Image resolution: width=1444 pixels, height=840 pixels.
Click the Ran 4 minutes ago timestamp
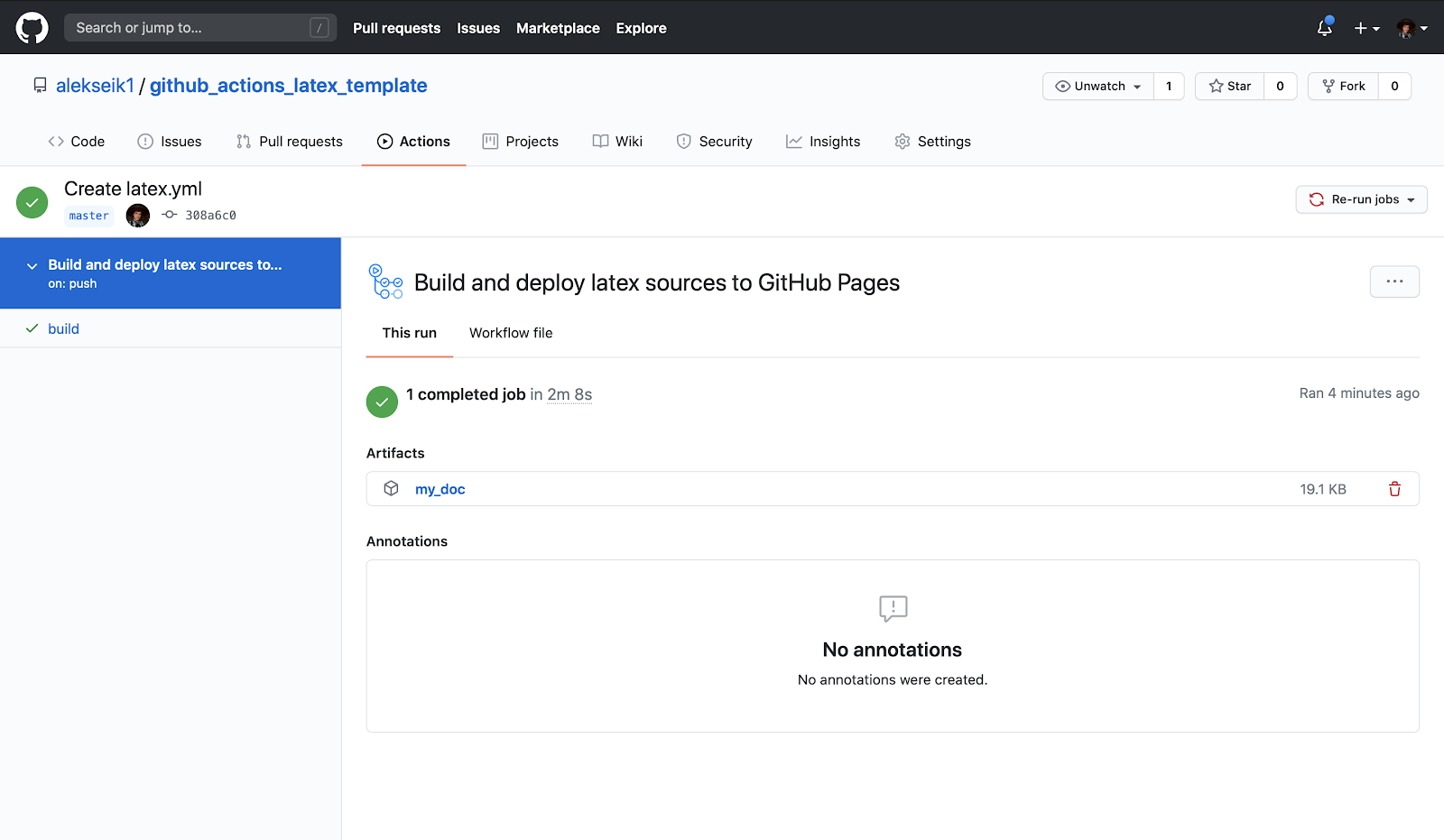point(1359,393)
